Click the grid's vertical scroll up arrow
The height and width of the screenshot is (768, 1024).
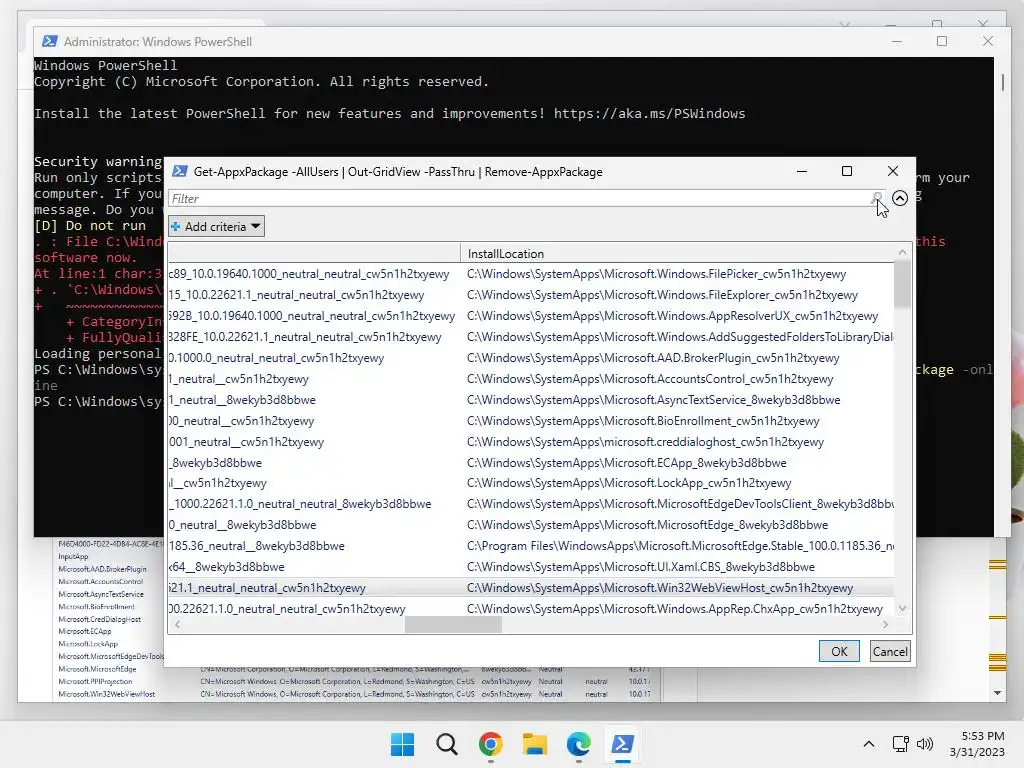[902, 252]
